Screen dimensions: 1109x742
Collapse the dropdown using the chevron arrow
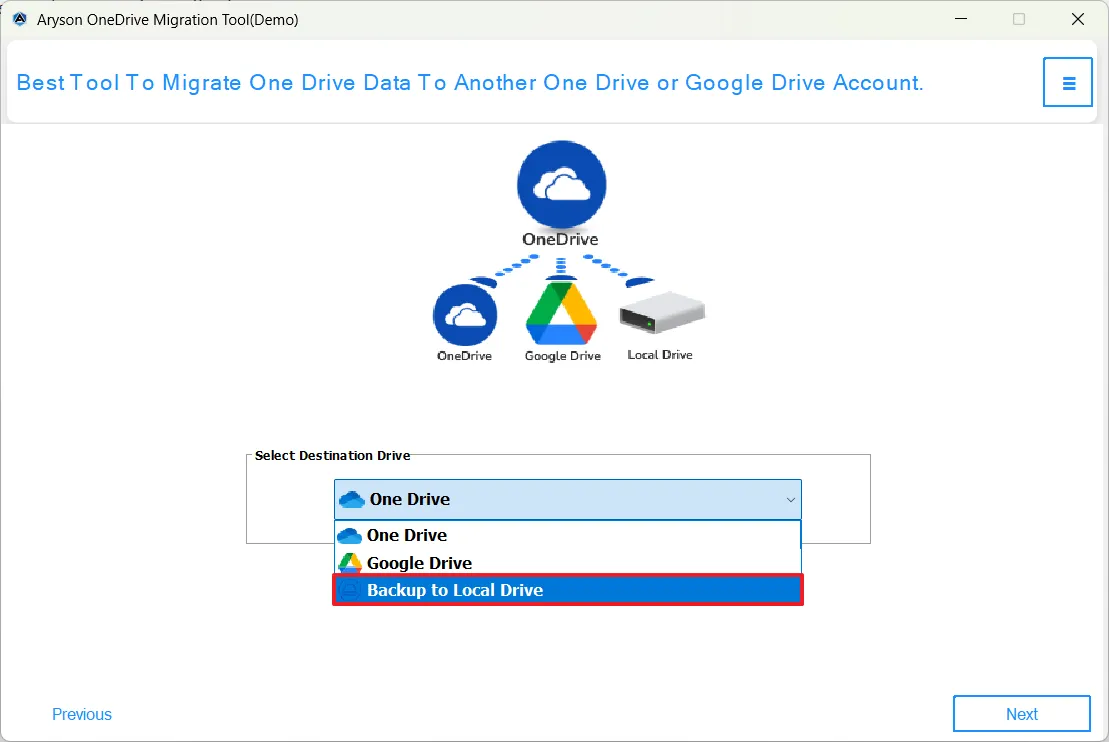(790, 499)
